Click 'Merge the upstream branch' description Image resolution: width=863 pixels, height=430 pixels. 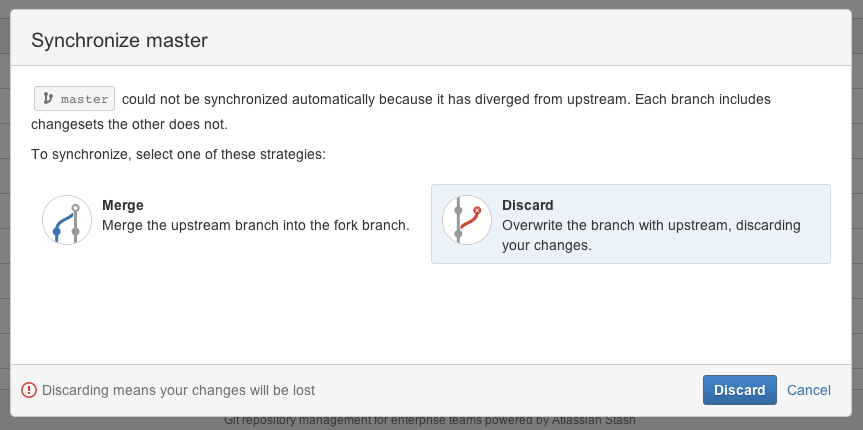[256, 225]
